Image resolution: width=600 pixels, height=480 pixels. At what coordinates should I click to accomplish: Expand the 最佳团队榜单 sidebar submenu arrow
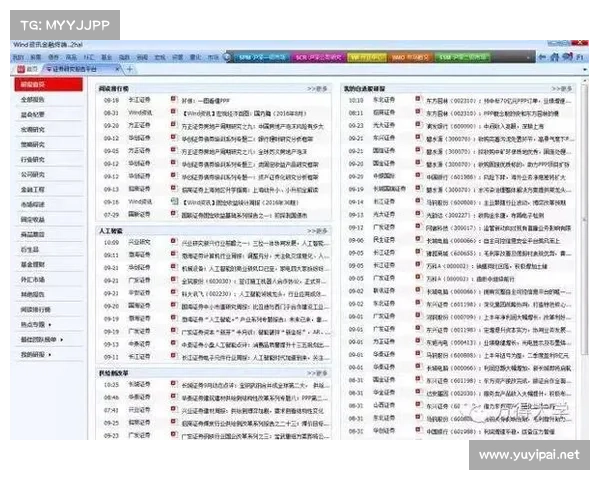click(x=62, y=340)
